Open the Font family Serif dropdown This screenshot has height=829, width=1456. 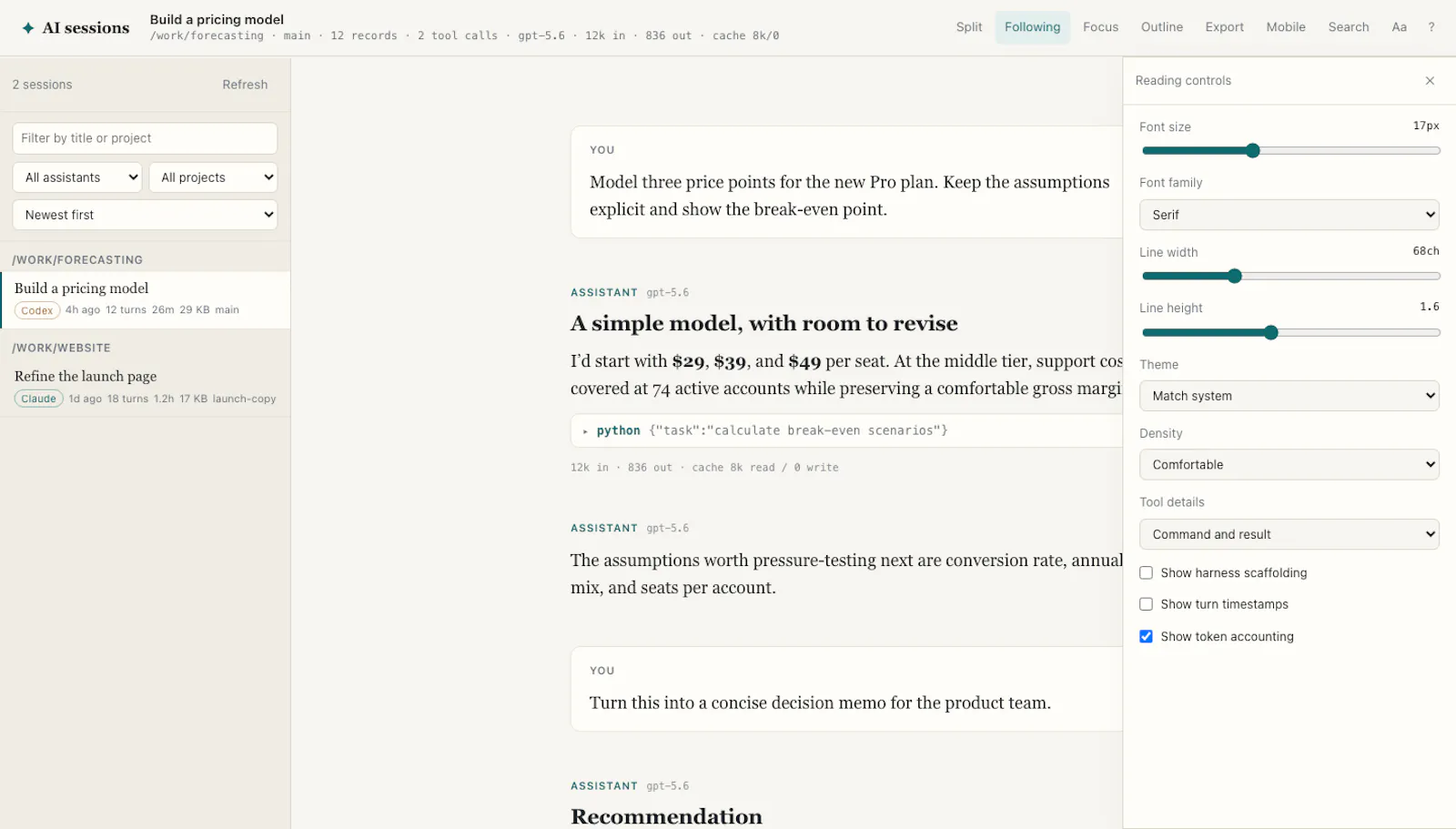point(1289,215)
